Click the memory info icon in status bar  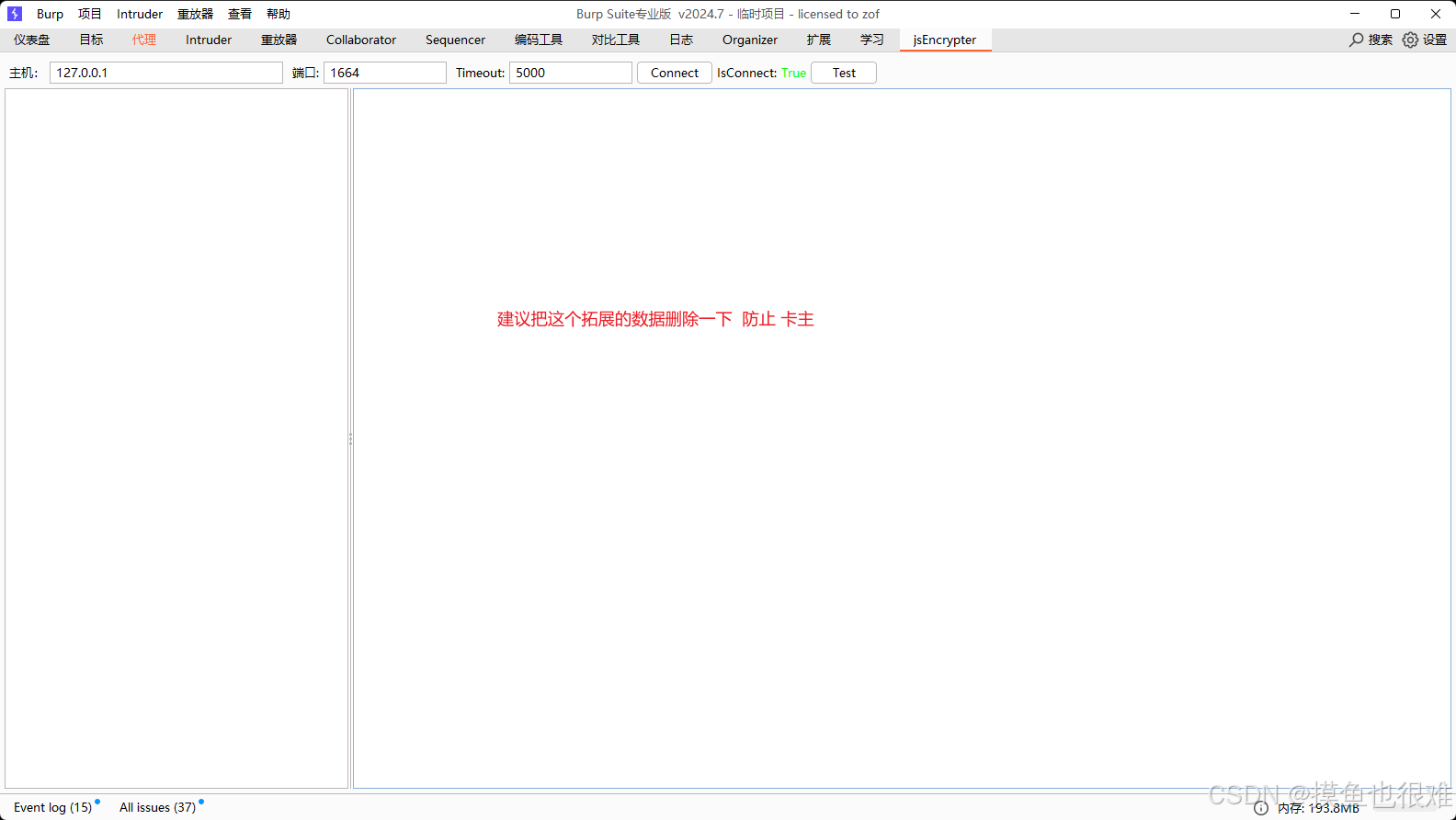(1261, 808)
